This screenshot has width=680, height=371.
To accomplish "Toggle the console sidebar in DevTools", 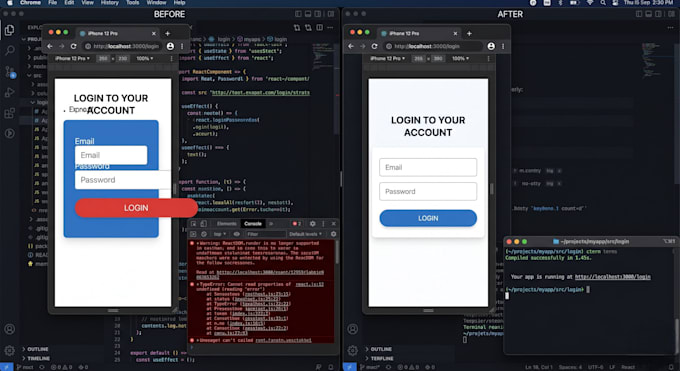I will coord(193,234).
